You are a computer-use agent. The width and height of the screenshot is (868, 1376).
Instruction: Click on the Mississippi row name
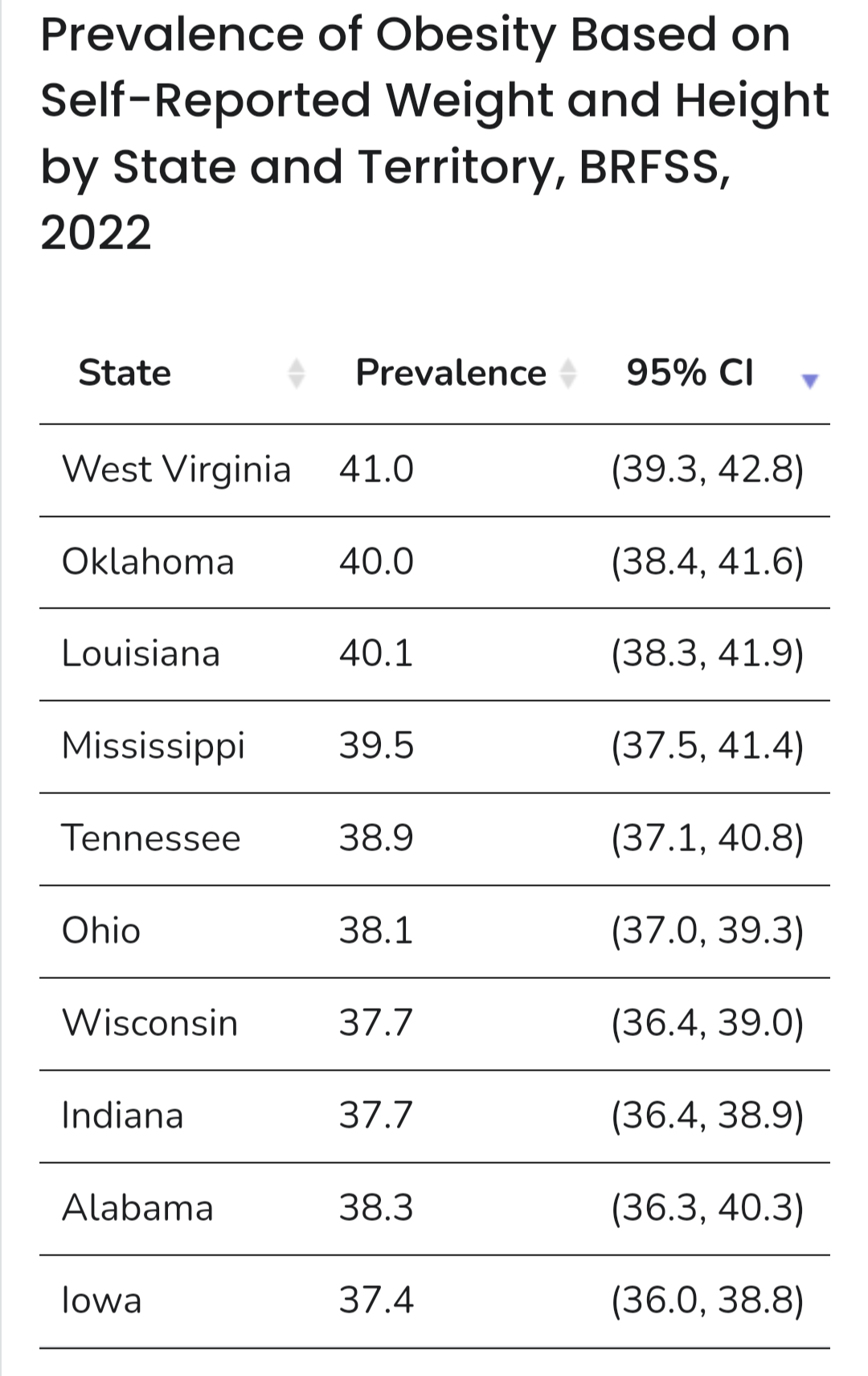click(154, 746)
